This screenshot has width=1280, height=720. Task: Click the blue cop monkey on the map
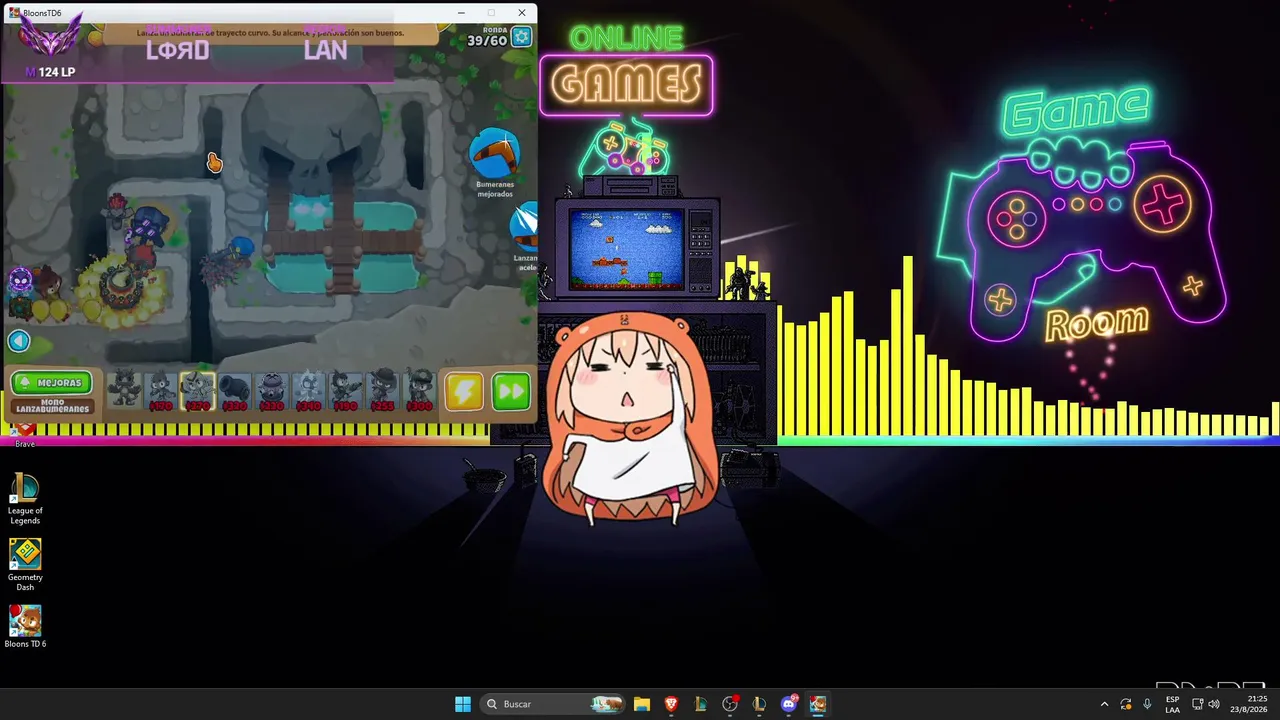click(x=241, y=250)
